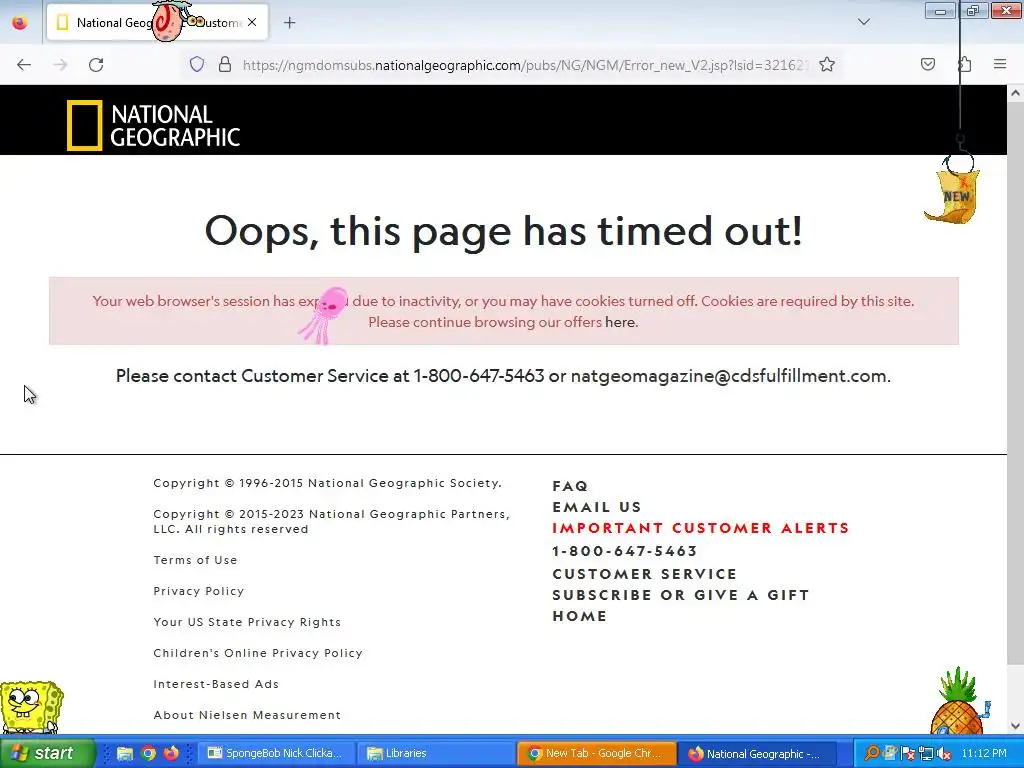The image size is (1024, 768).
Task: Click the SpongeBob desktop character
Action: 31,707
